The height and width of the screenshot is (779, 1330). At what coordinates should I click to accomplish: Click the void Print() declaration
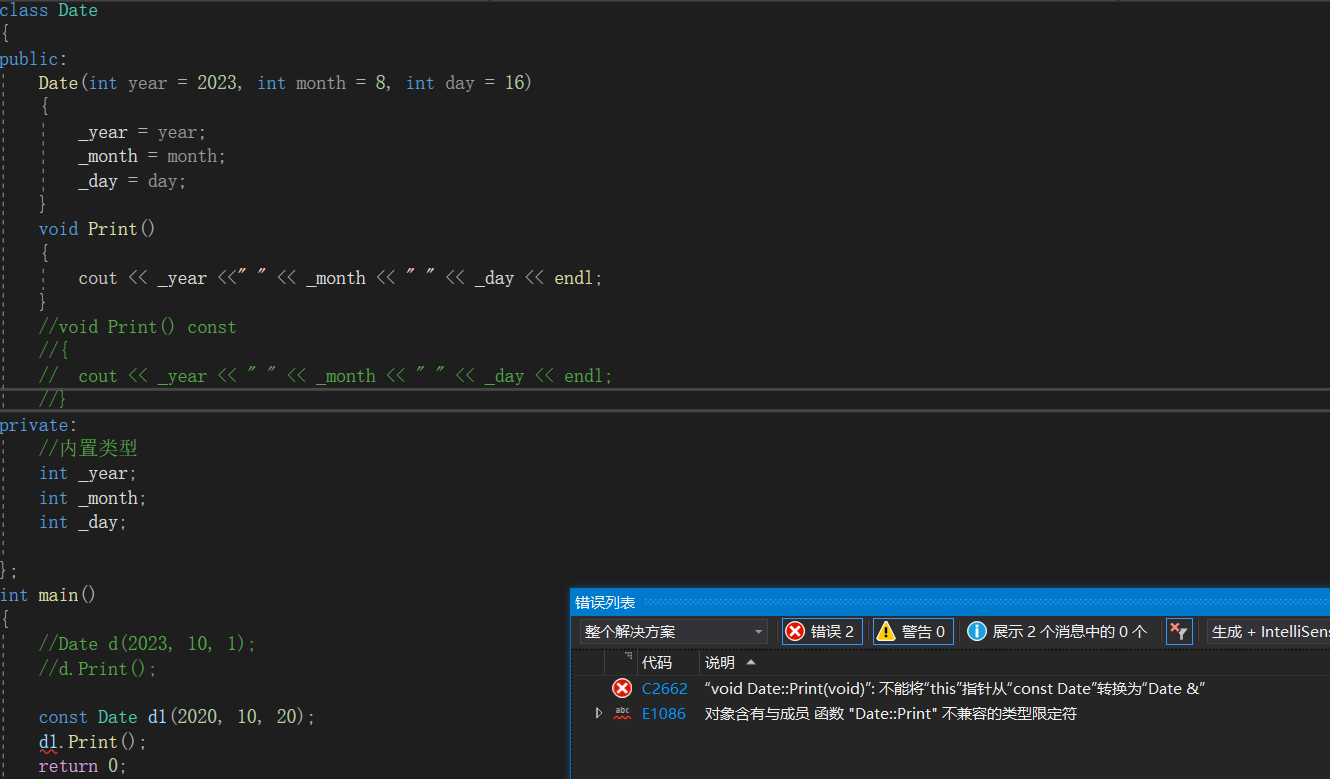coord(97,229)
